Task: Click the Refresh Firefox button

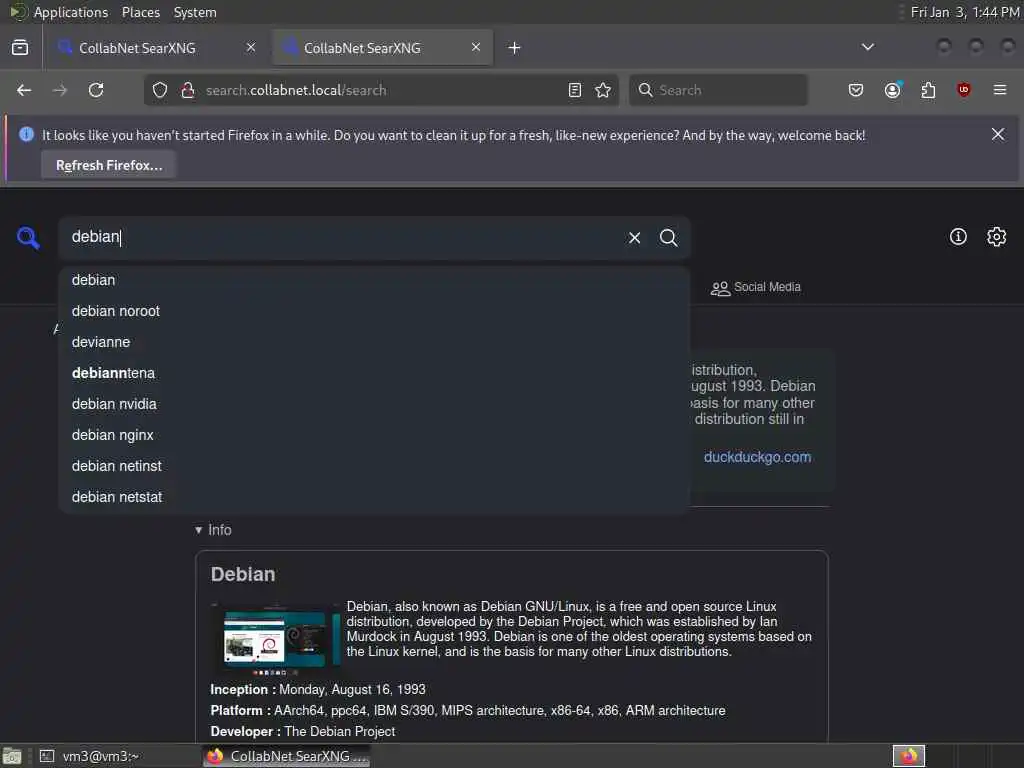Action: 108,165
